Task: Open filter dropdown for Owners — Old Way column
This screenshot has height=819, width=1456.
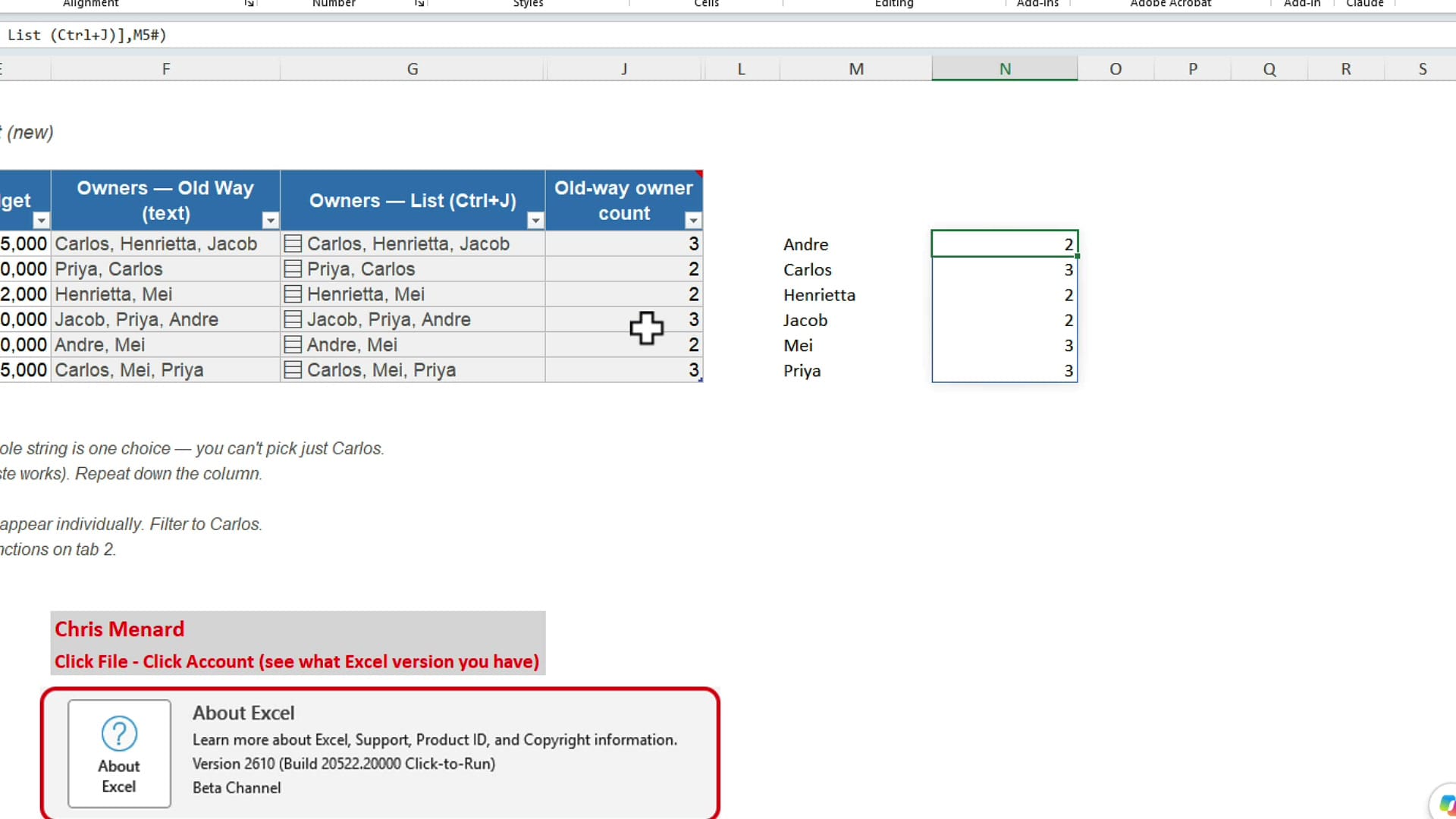Action: pos(270,221)
